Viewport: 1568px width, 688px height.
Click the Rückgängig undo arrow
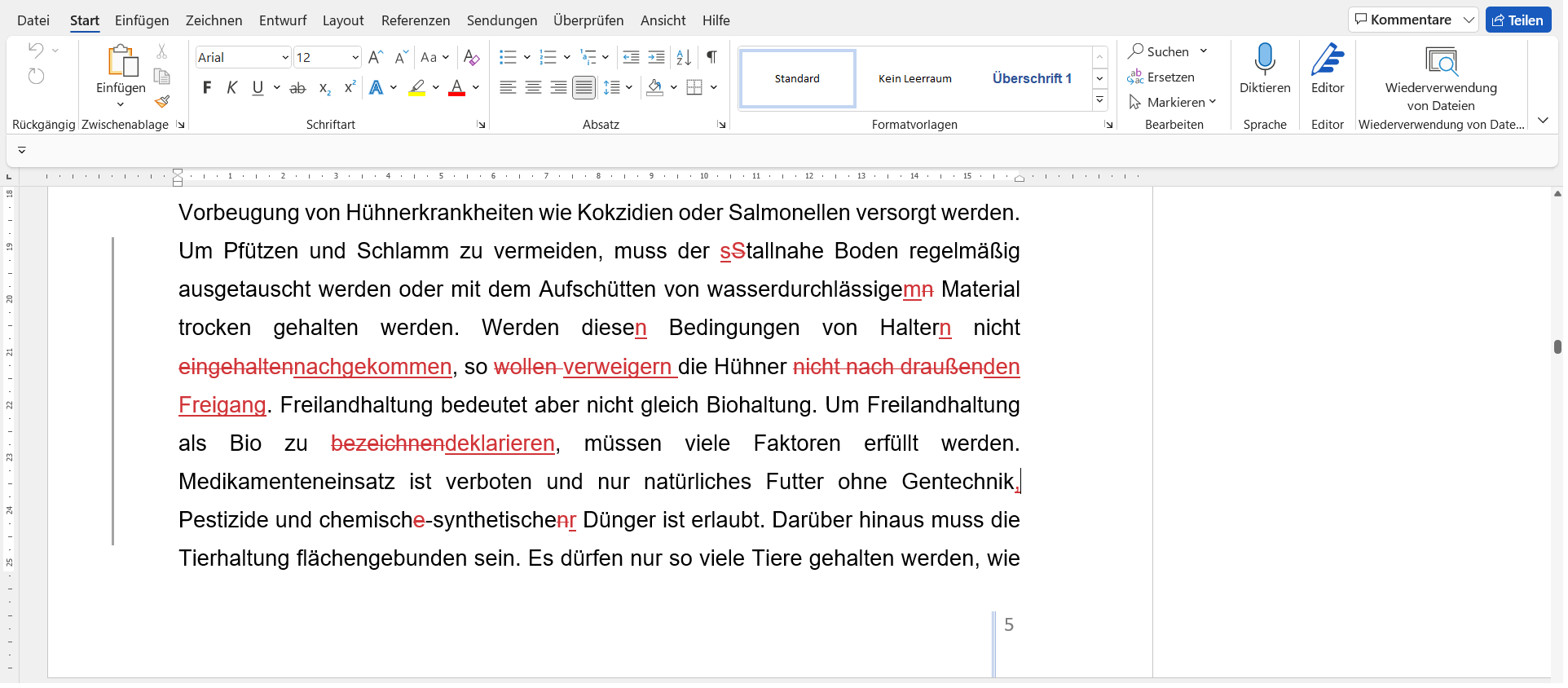pyautogui.click(x=36, y=51)
